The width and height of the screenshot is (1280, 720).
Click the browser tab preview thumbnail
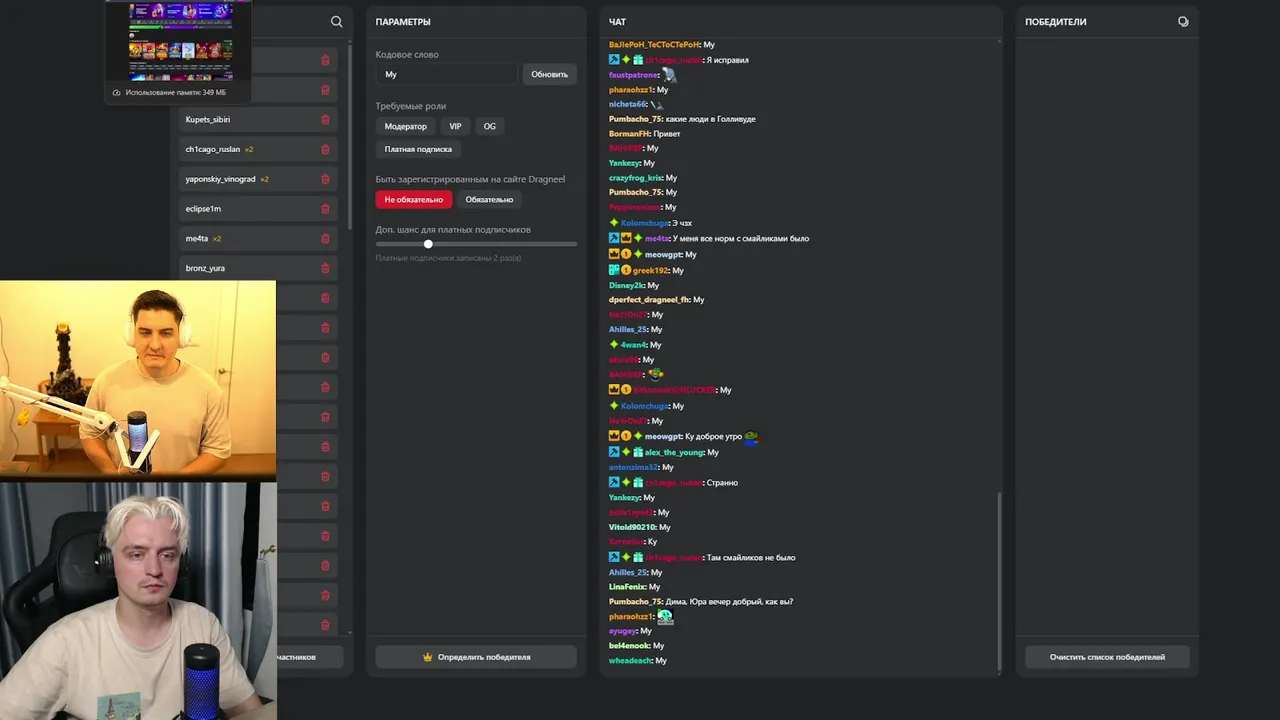point(181,41)
